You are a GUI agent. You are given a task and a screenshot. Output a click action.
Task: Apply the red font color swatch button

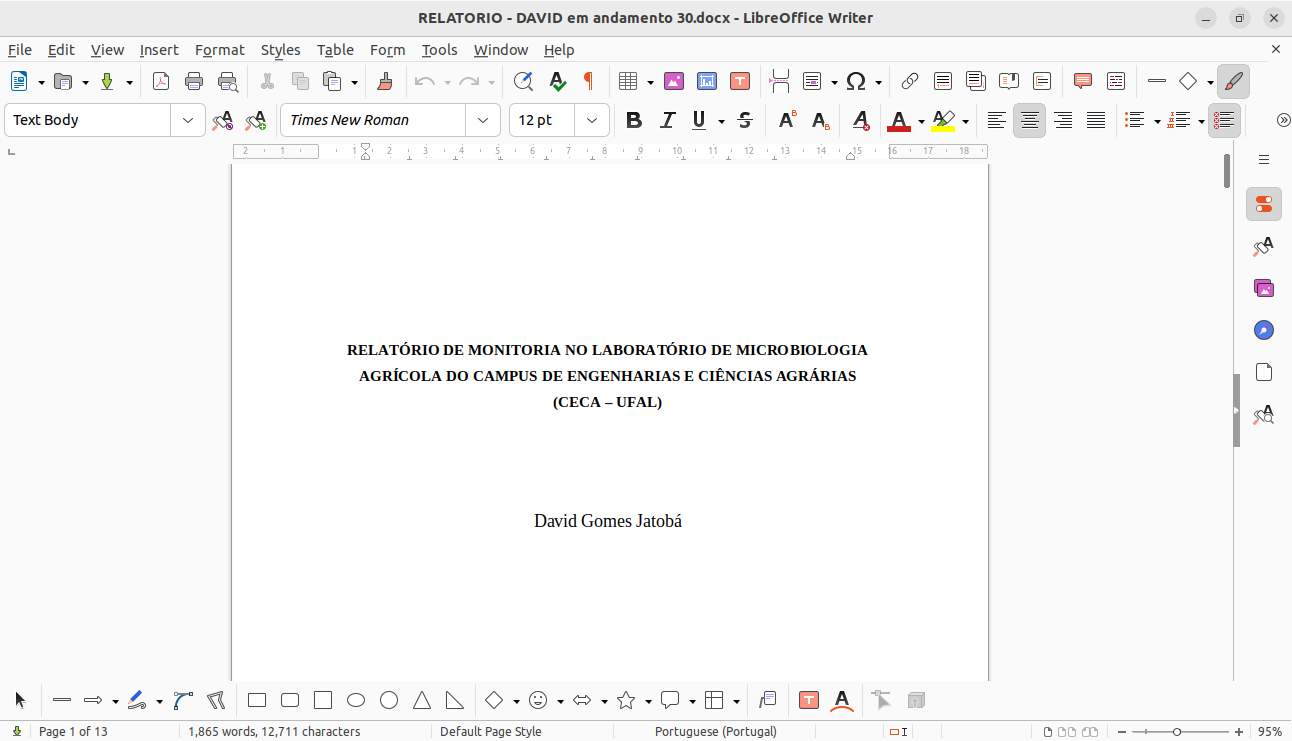(899, 121)
